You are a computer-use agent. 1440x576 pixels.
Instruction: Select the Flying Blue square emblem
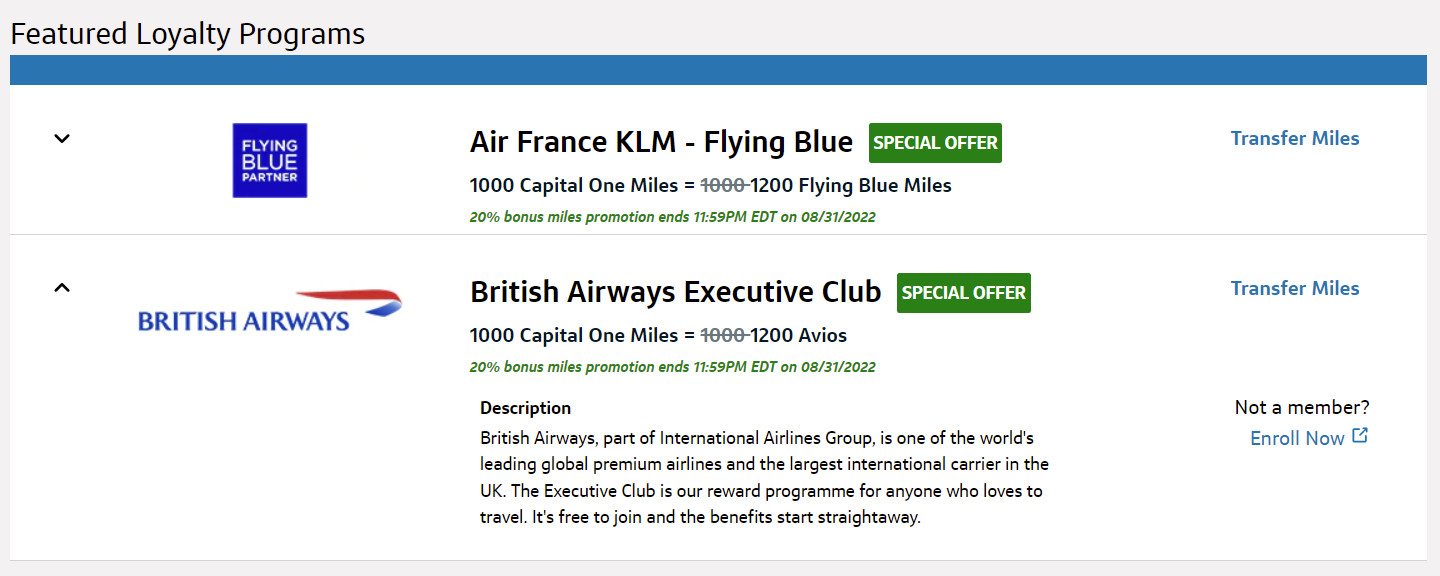pyautogui.click(x=269, y=160)
